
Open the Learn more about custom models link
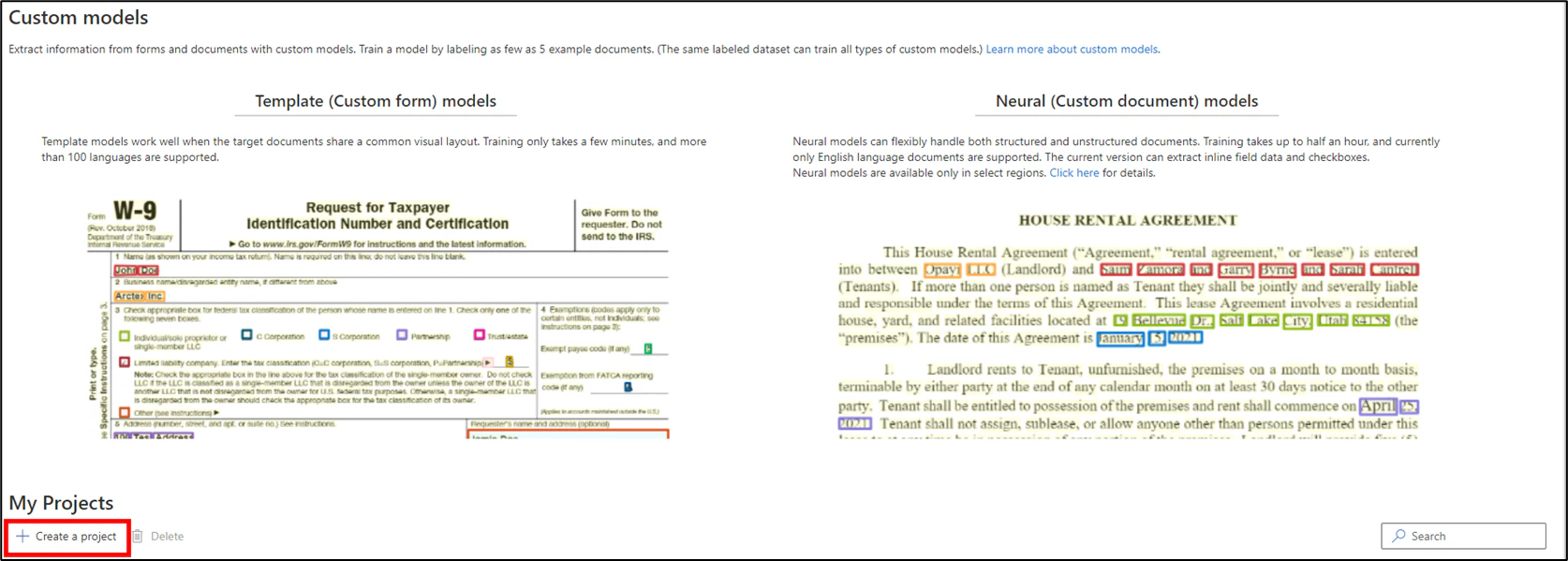click(1072, 50)
